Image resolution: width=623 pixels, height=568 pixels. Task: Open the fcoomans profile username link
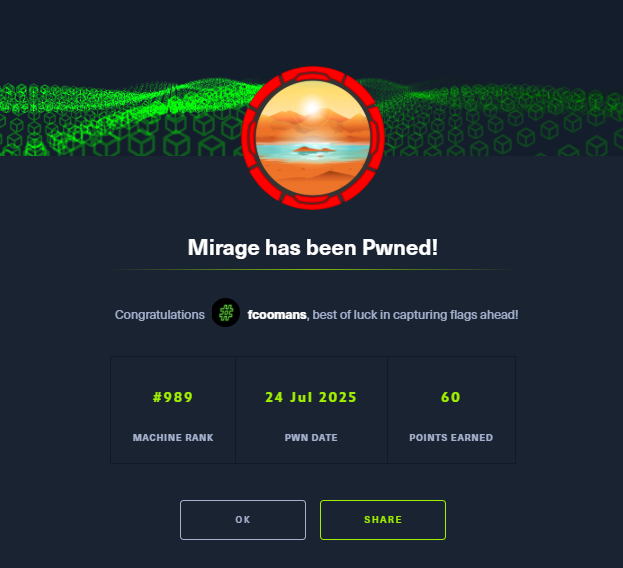tap(277, 315)
